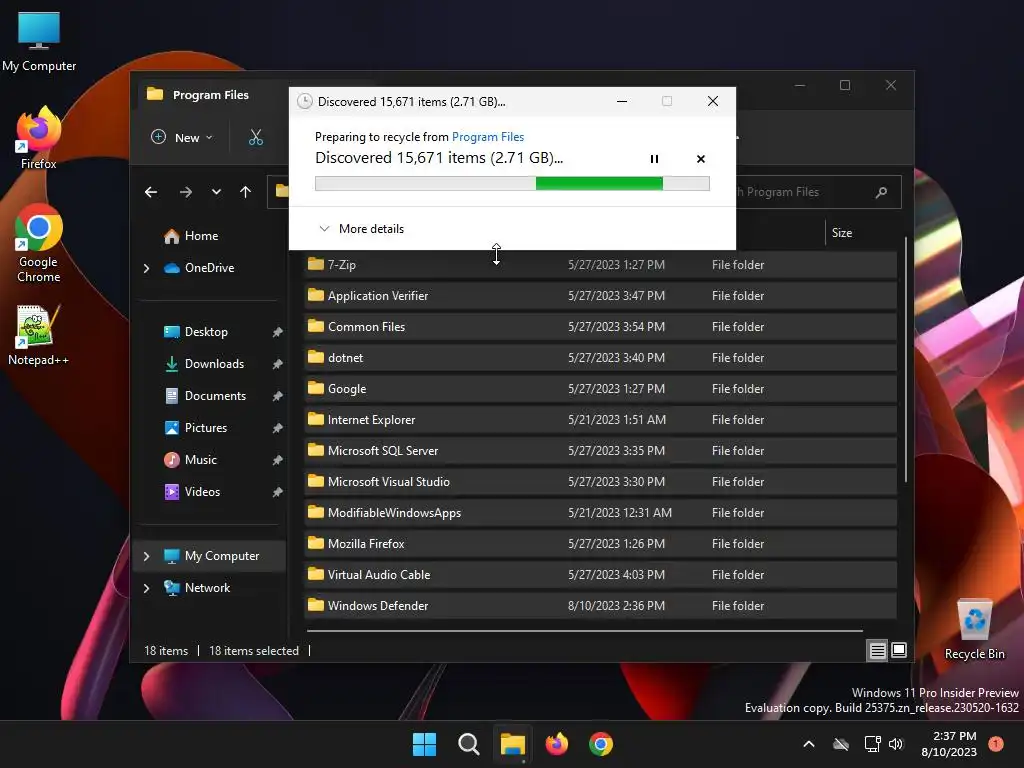Unpin Pictures using its pin icon

click(x=278, y=428)
